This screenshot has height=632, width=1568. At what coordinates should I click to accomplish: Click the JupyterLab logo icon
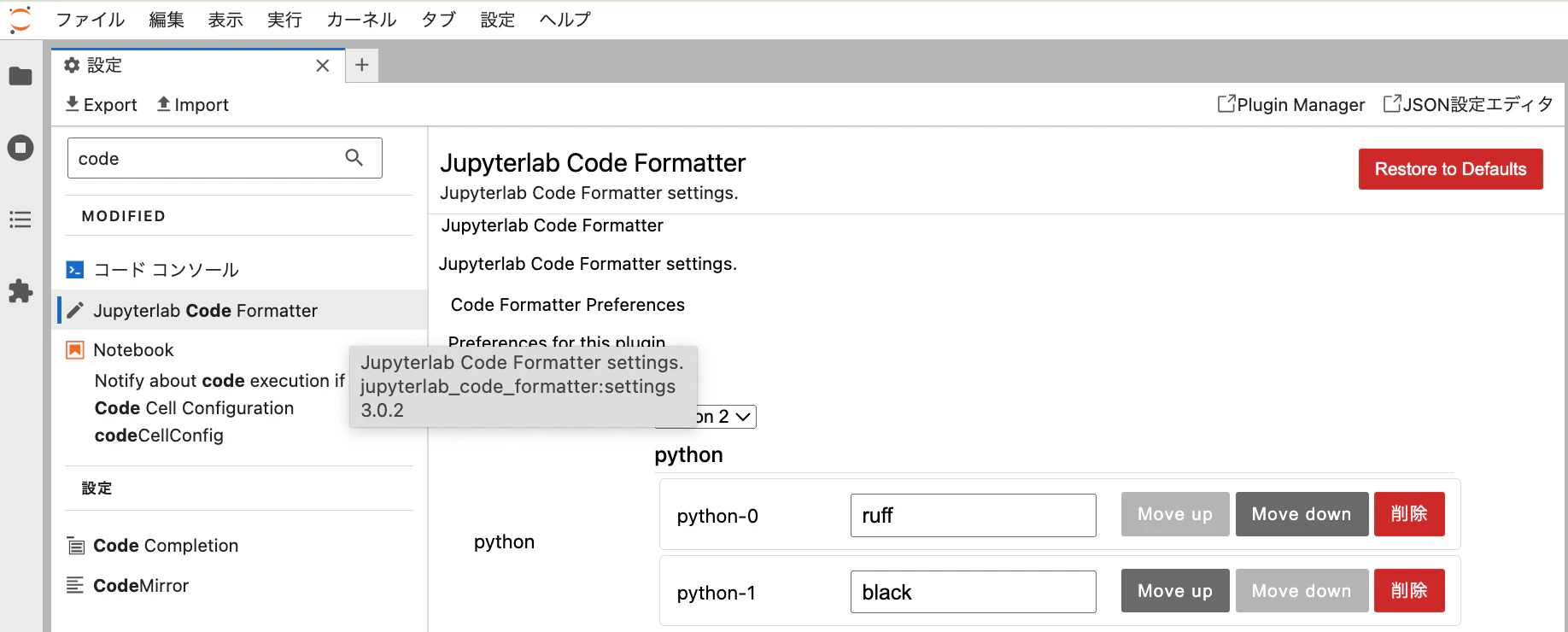[20, 19]
